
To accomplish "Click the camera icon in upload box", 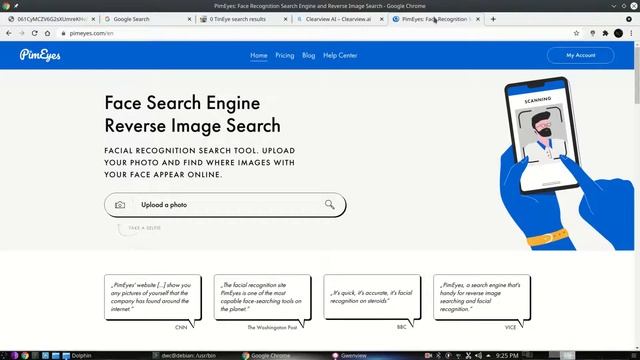I will click(x=120, y=205).
